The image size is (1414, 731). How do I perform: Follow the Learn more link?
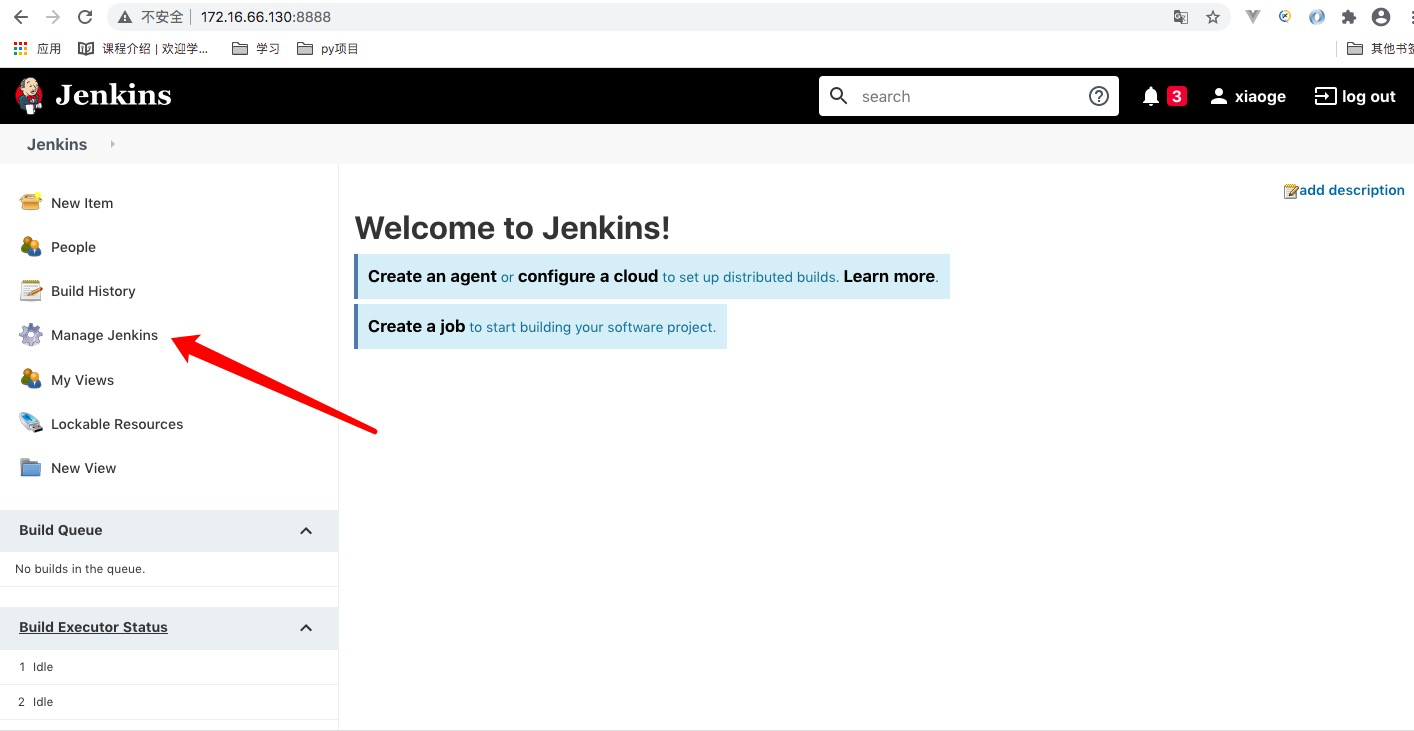click(889, 276)
